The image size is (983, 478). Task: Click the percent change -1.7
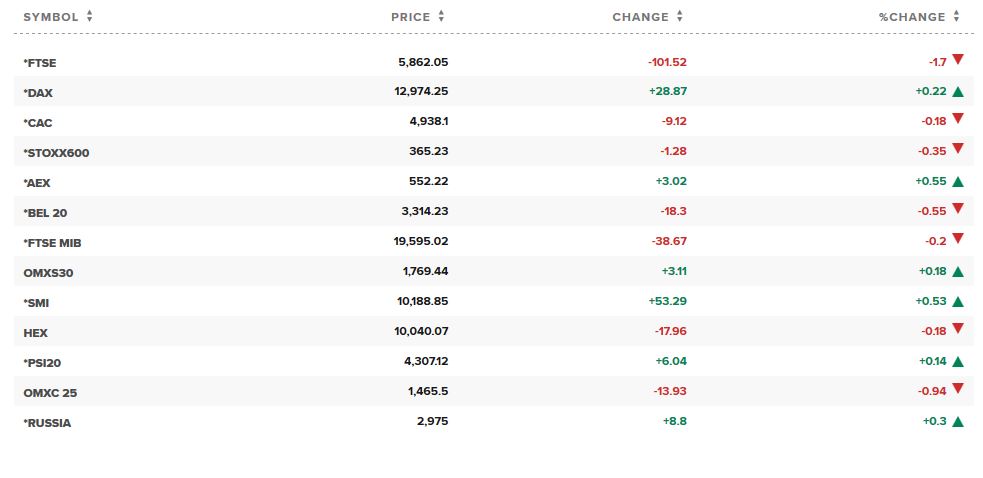point(937,62)
